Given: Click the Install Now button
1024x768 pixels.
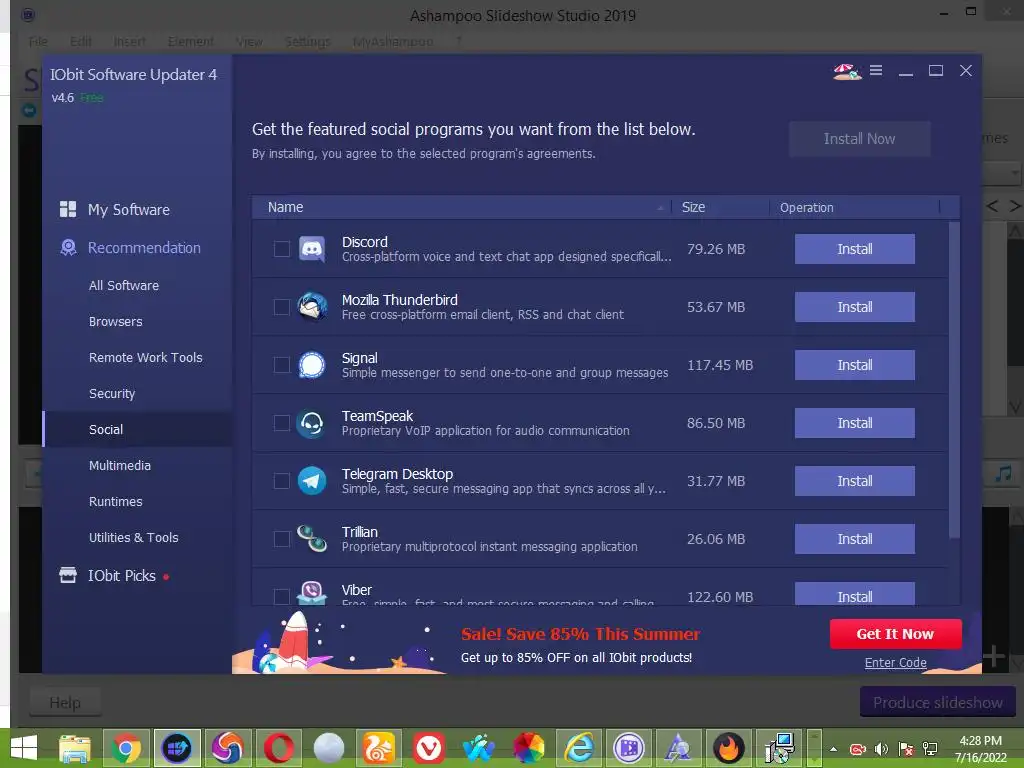Looking at the screenshot, I should click(859, 138).
